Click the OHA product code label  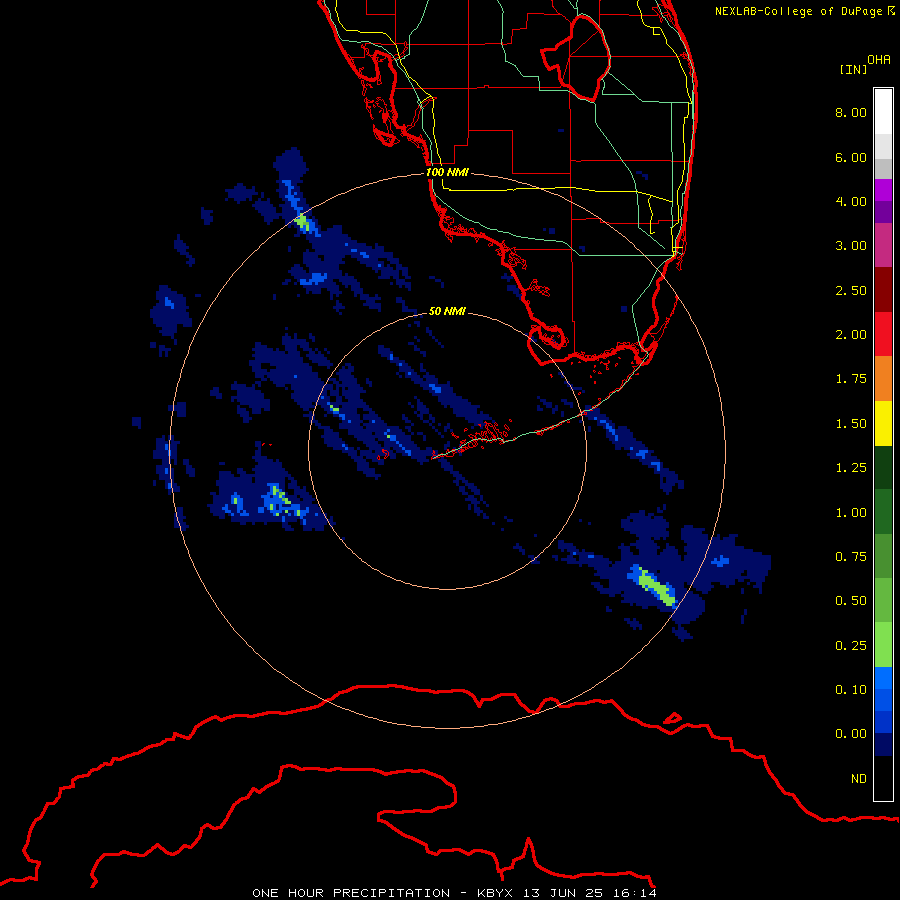click(879, 59)
